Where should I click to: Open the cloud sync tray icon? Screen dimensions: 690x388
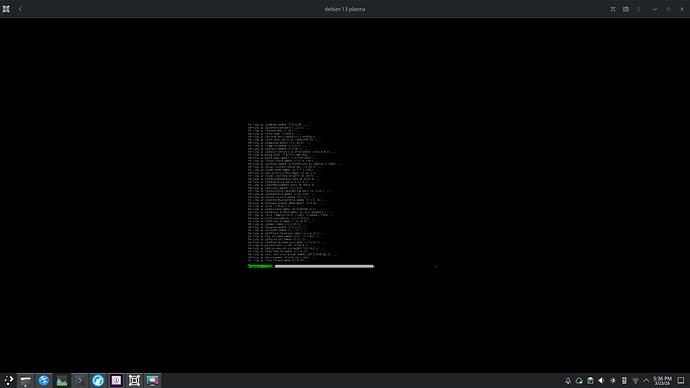[x=579, y=381]
